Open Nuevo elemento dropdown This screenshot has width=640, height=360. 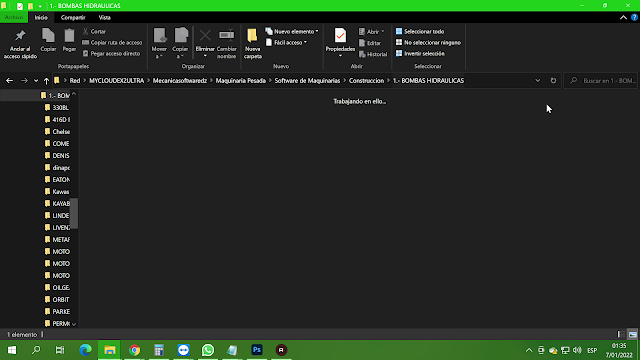pos(292,31)
